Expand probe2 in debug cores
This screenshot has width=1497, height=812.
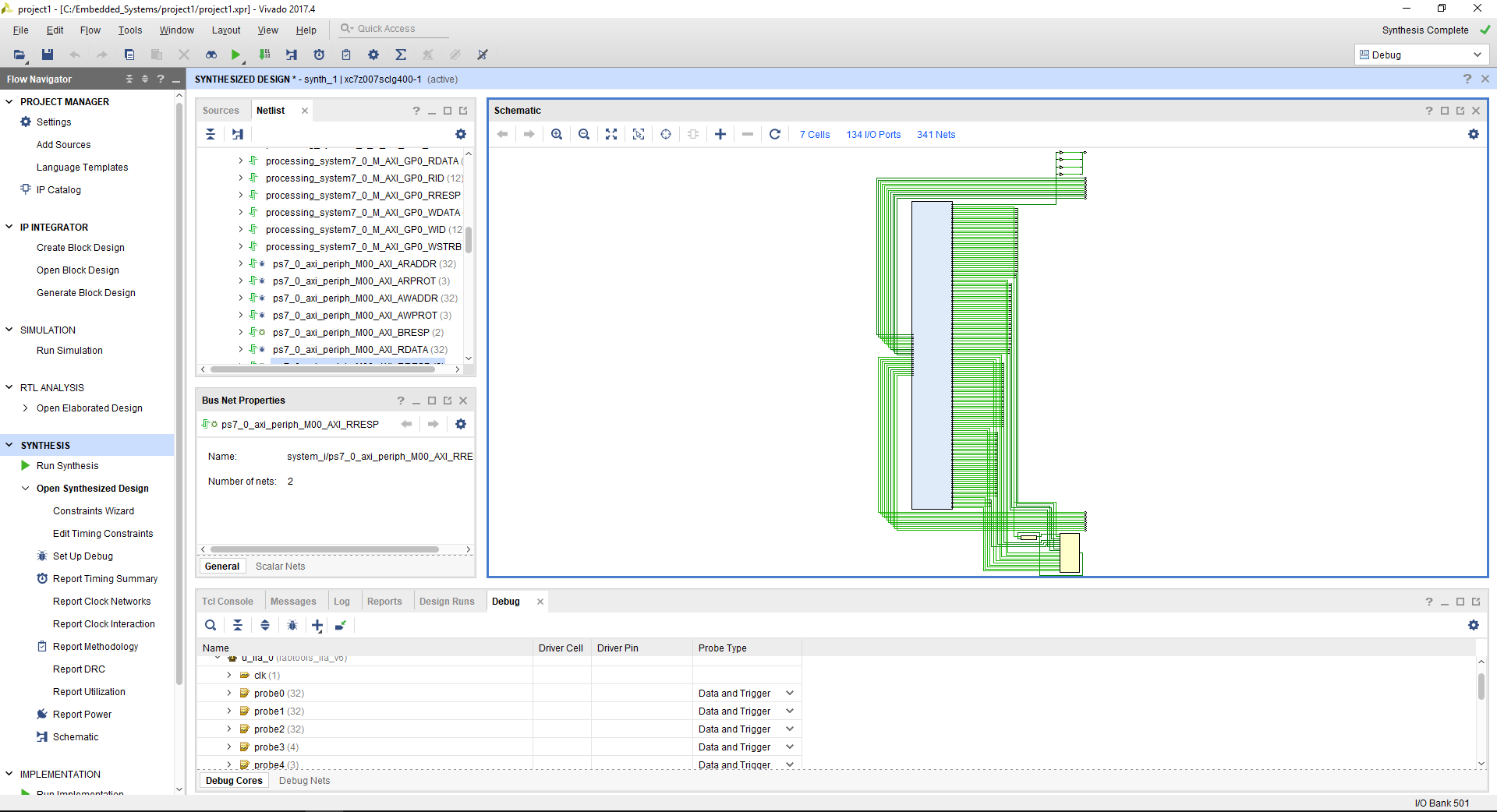229,729
